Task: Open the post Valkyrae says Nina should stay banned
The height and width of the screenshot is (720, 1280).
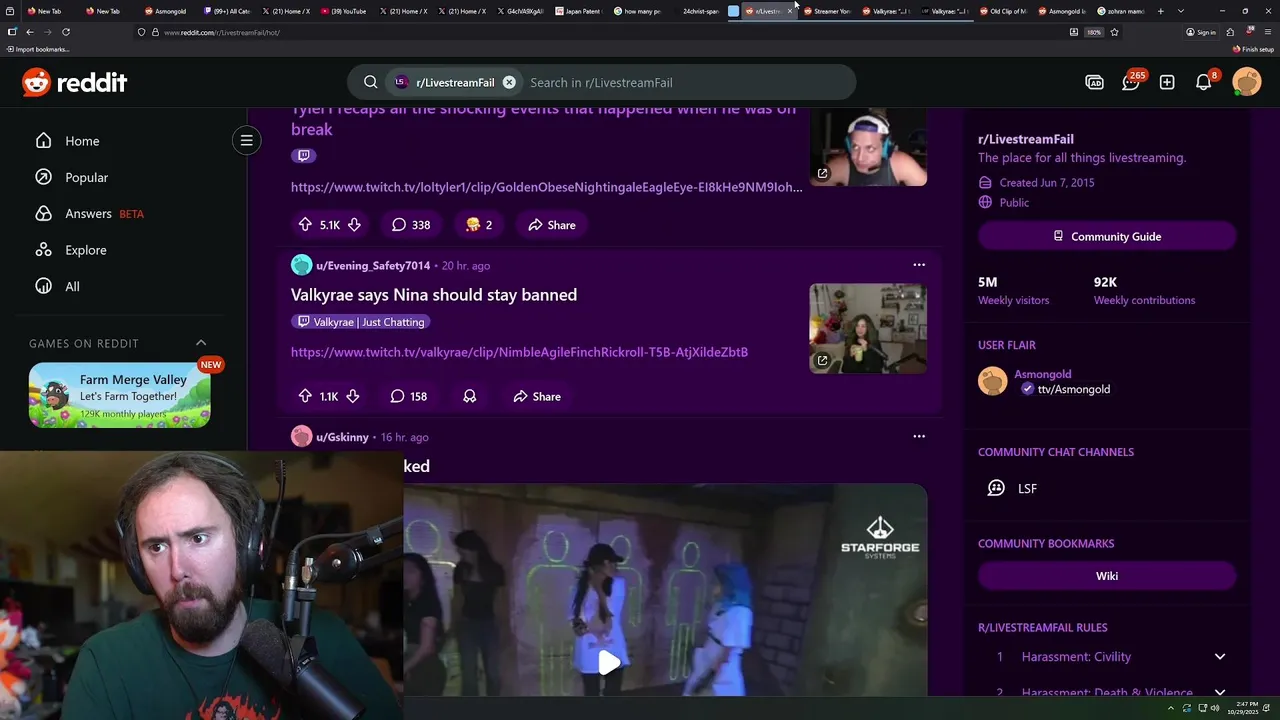Action: (434, 295)
